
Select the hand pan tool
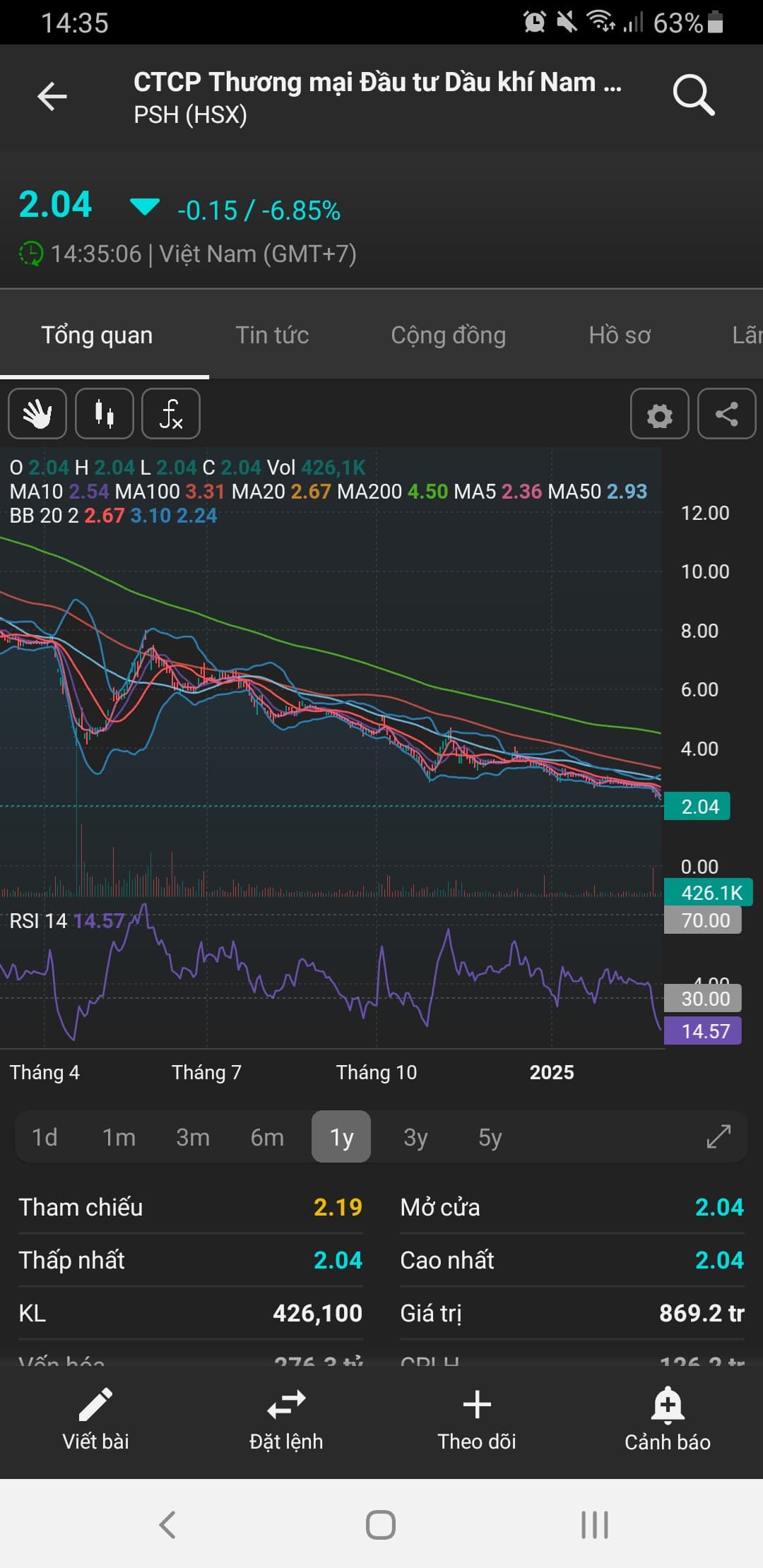tap(37, 414)
